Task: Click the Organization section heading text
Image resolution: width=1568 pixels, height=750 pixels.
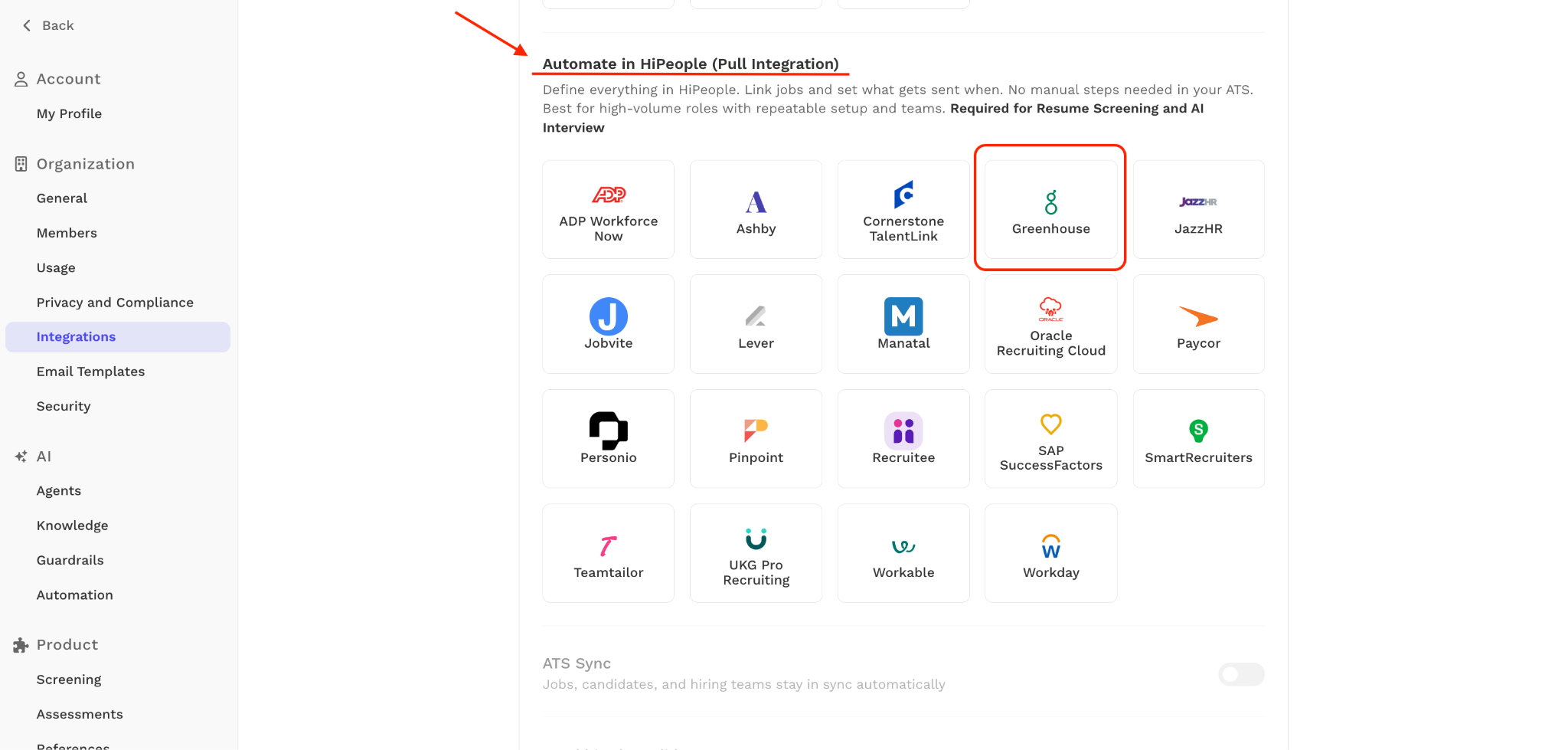Action: (x=85, y=164)
